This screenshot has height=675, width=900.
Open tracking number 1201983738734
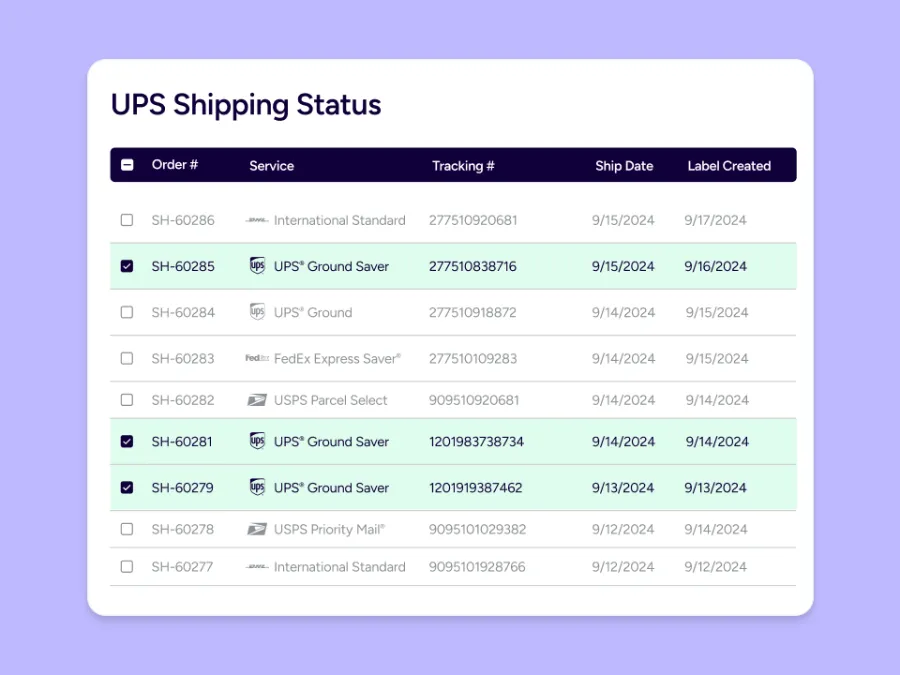click(x=476, y=442)
